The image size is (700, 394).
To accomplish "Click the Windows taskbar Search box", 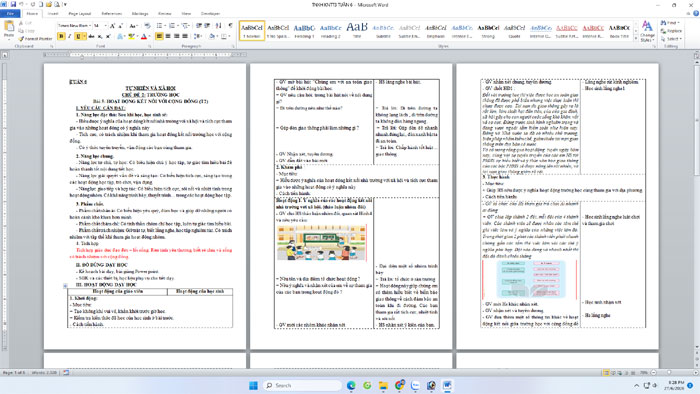I will click(302, 385).
